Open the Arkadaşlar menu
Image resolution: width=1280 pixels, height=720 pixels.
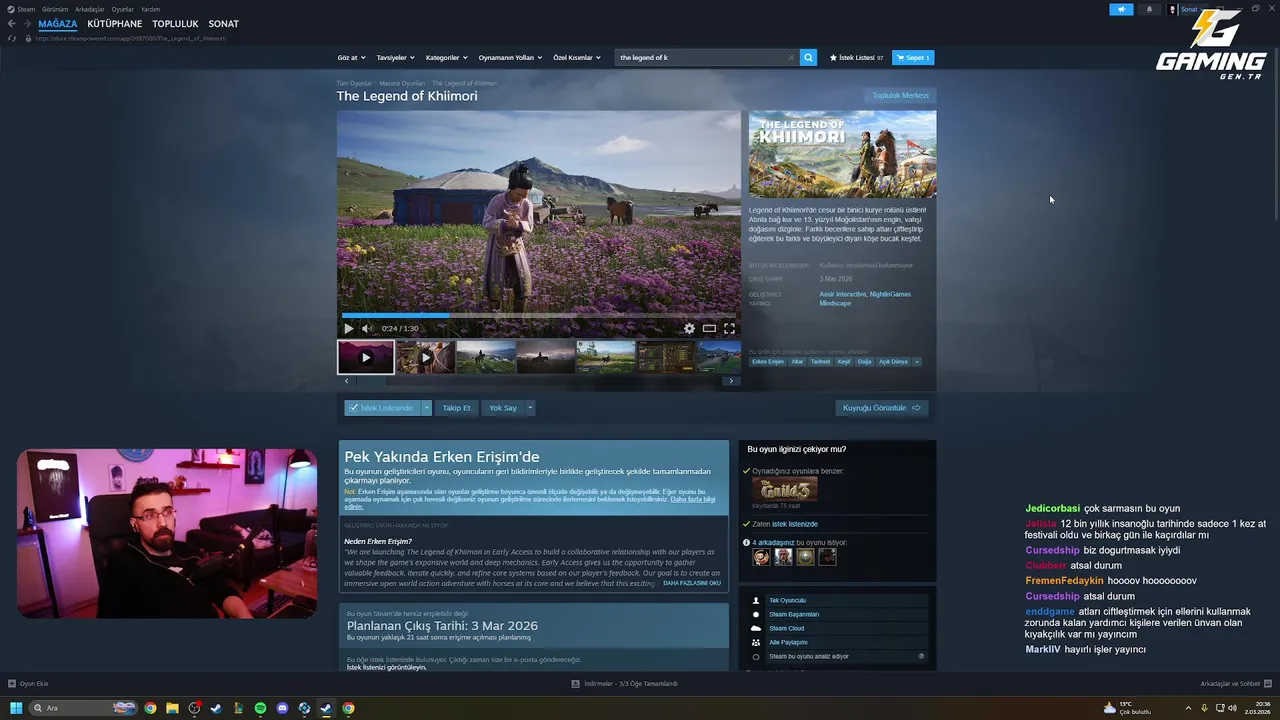point(90,9)
